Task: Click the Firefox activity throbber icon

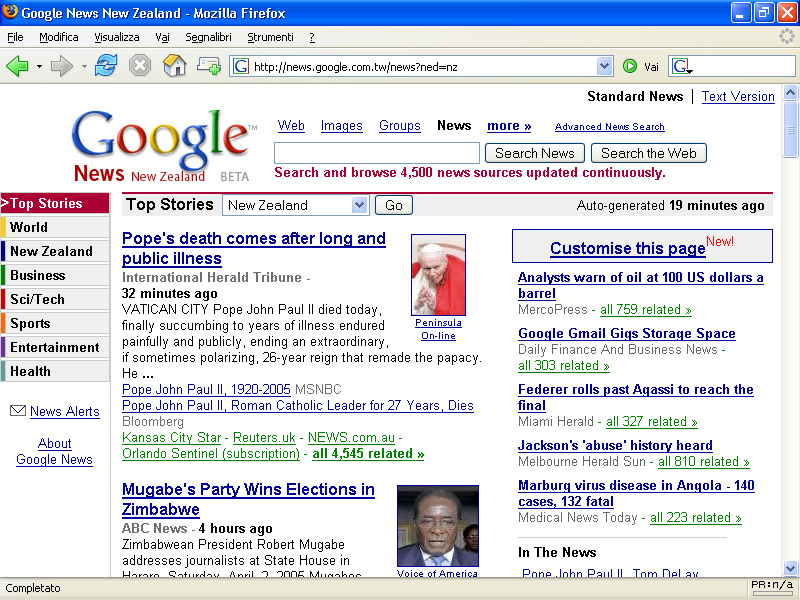Action: pyautogui.click(x=787, y=36)
